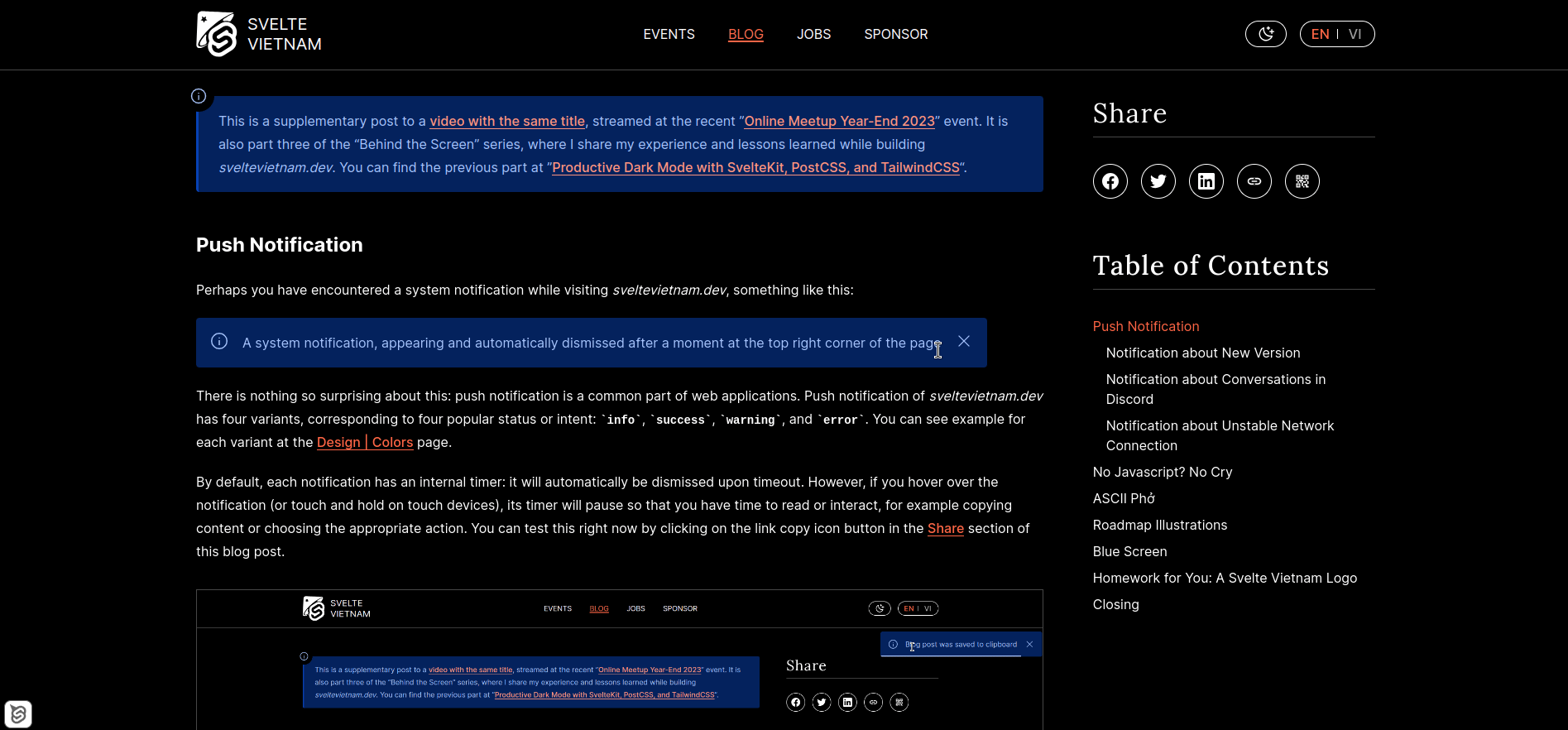Follow the 'video with the same title' link
The width and height of the screenshot is (1568, 730).
507,121
